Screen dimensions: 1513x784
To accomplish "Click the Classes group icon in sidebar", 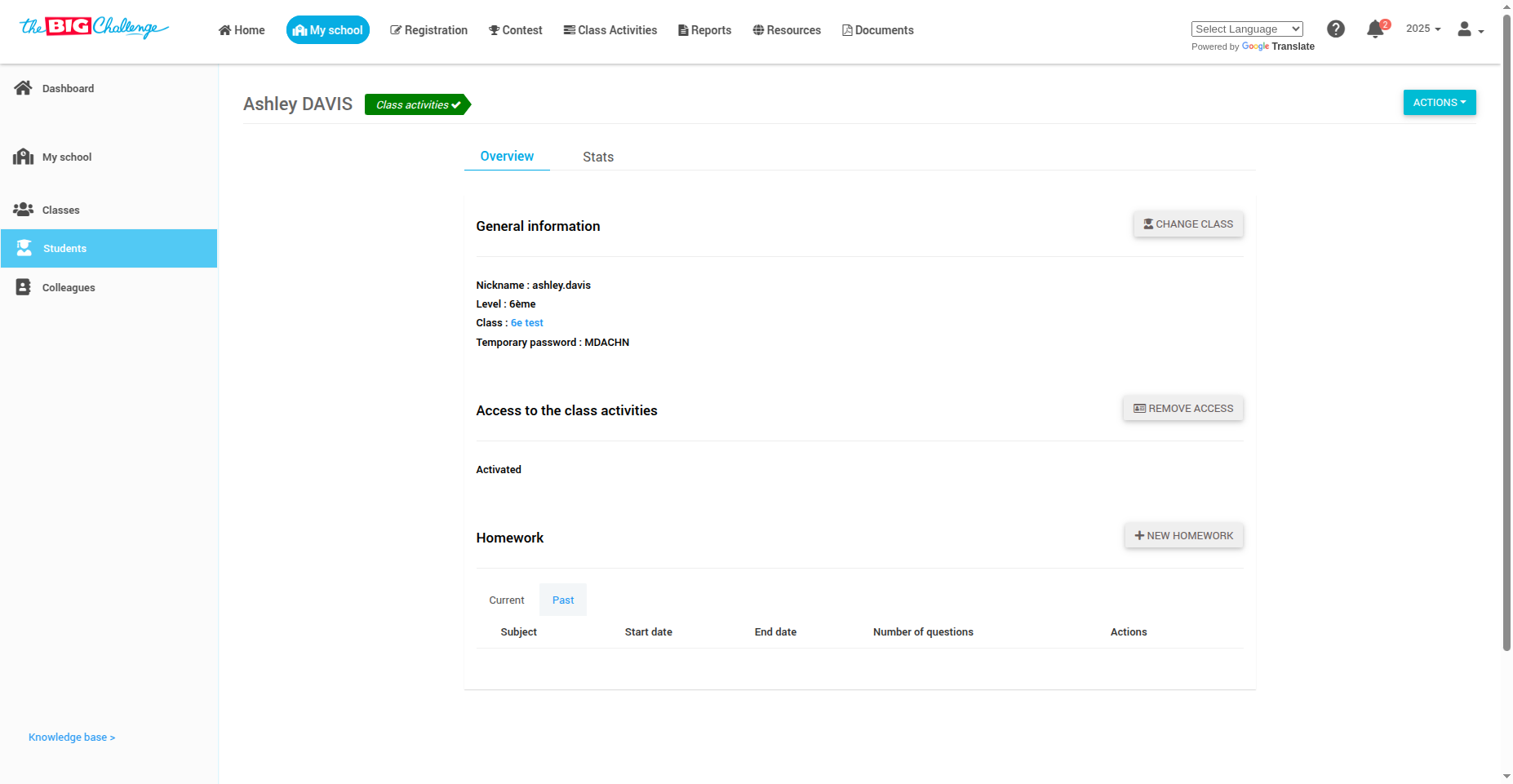I will tap(23, 210).
